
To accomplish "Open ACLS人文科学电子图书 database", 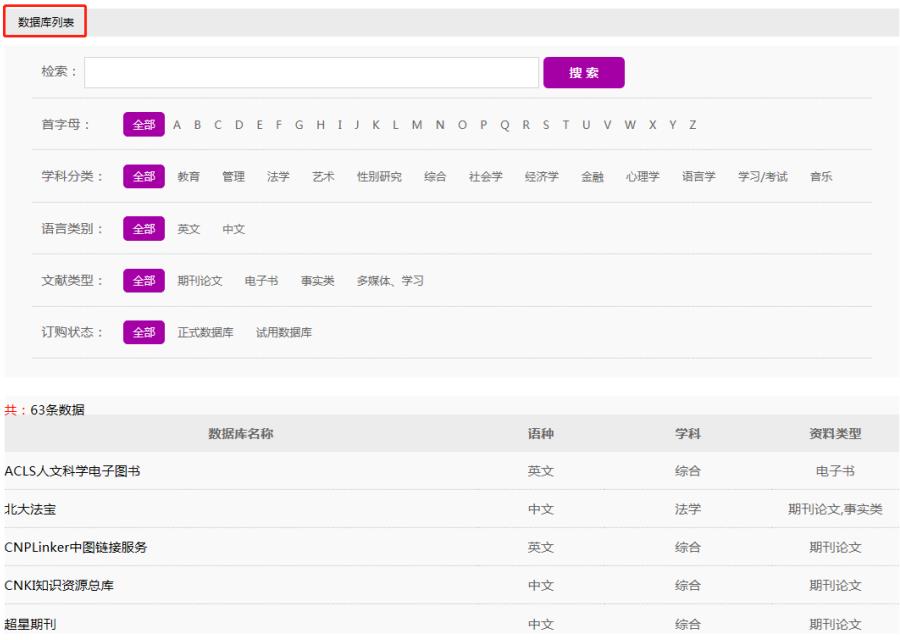I will tap(72, 471).
